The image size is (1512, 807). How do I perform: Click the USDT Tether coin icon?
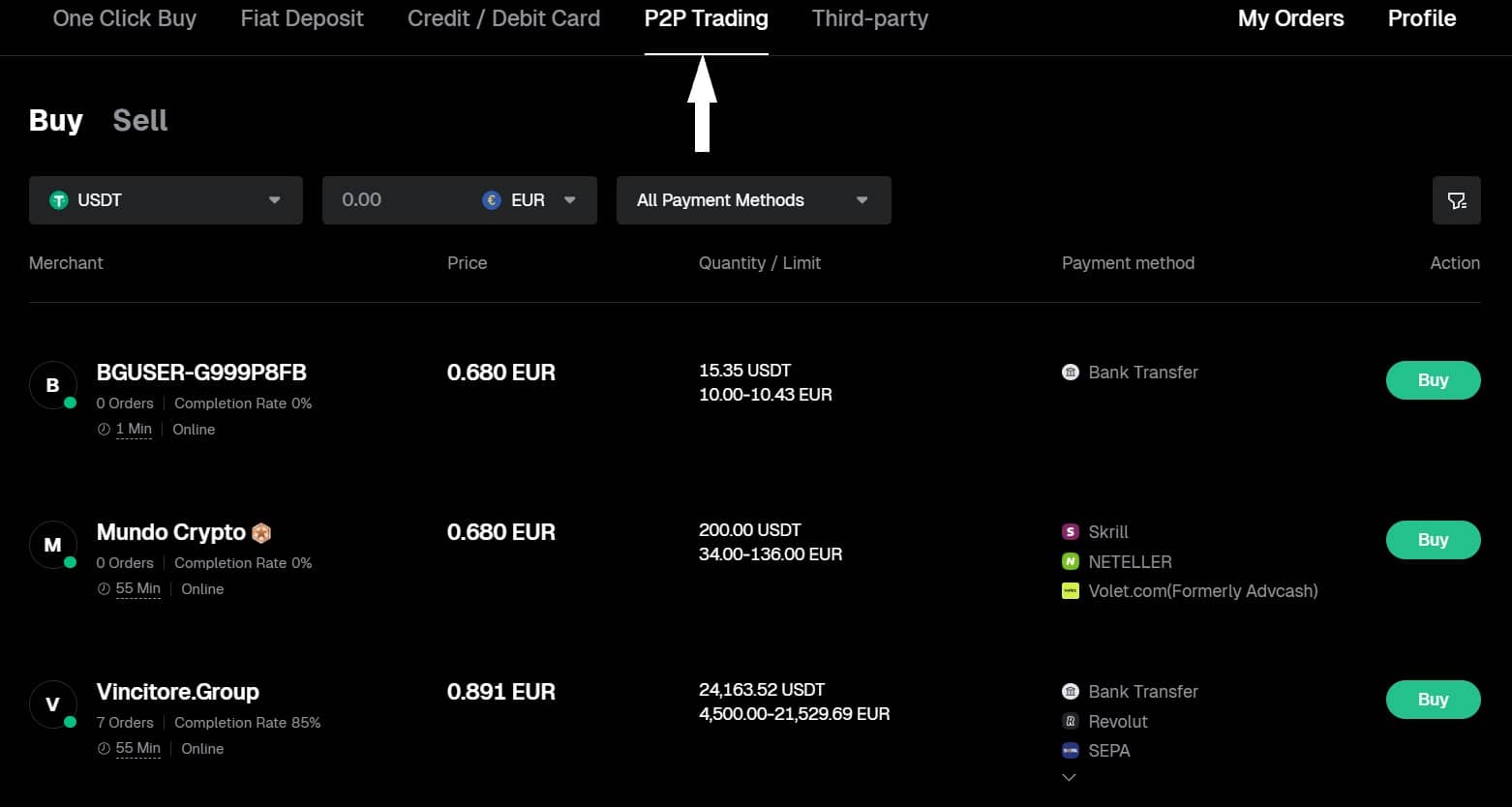pos(59,200)
